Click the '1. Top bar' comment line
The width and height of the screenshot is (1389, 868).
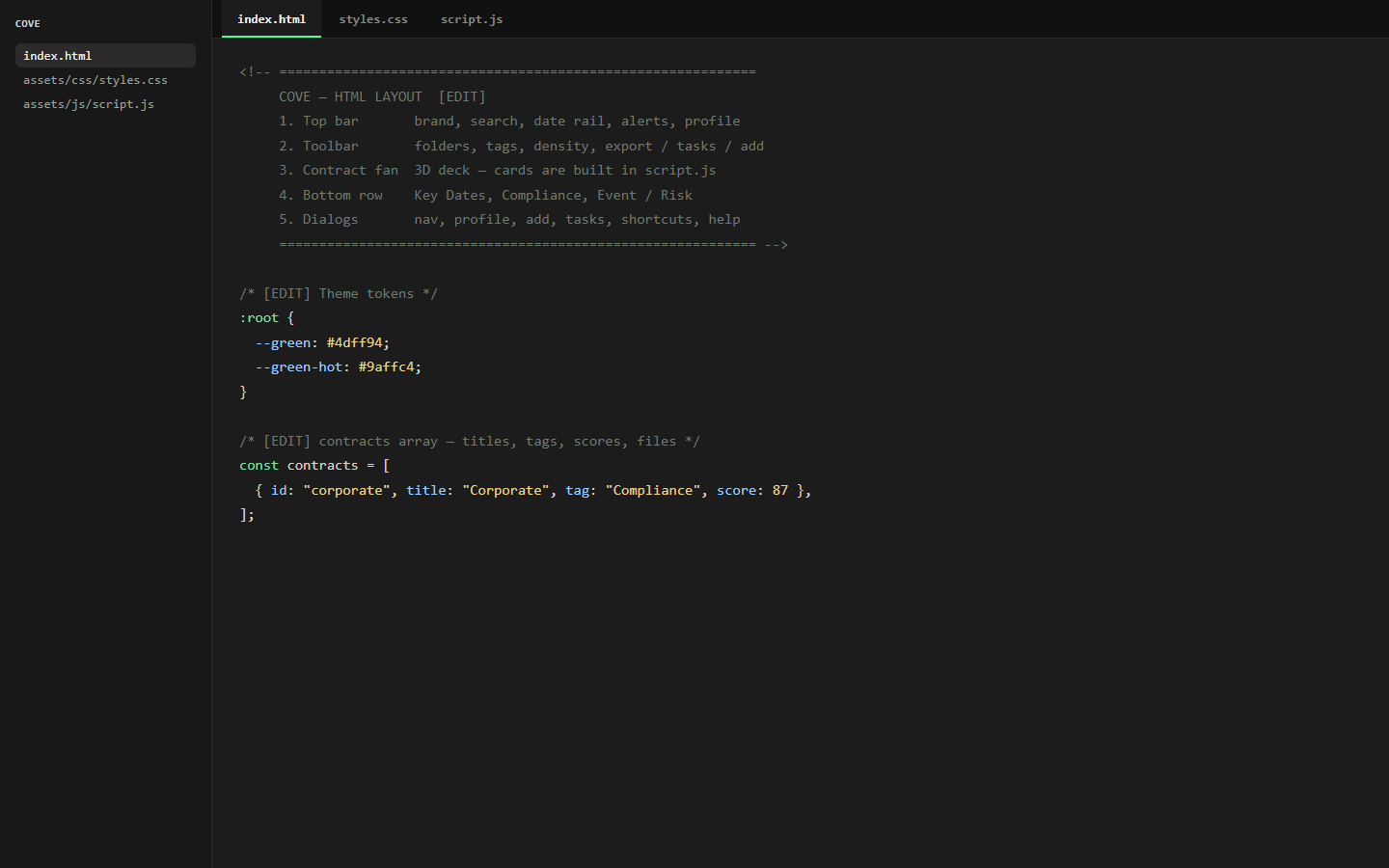click(x=509, y=122)
